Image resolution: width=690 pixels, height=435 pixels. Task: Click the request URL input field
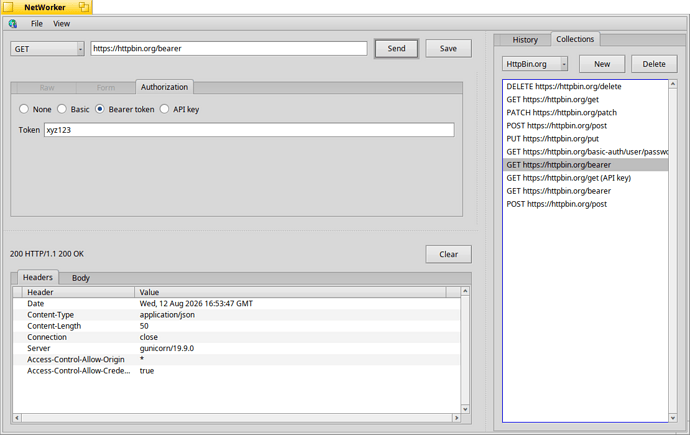229,48
